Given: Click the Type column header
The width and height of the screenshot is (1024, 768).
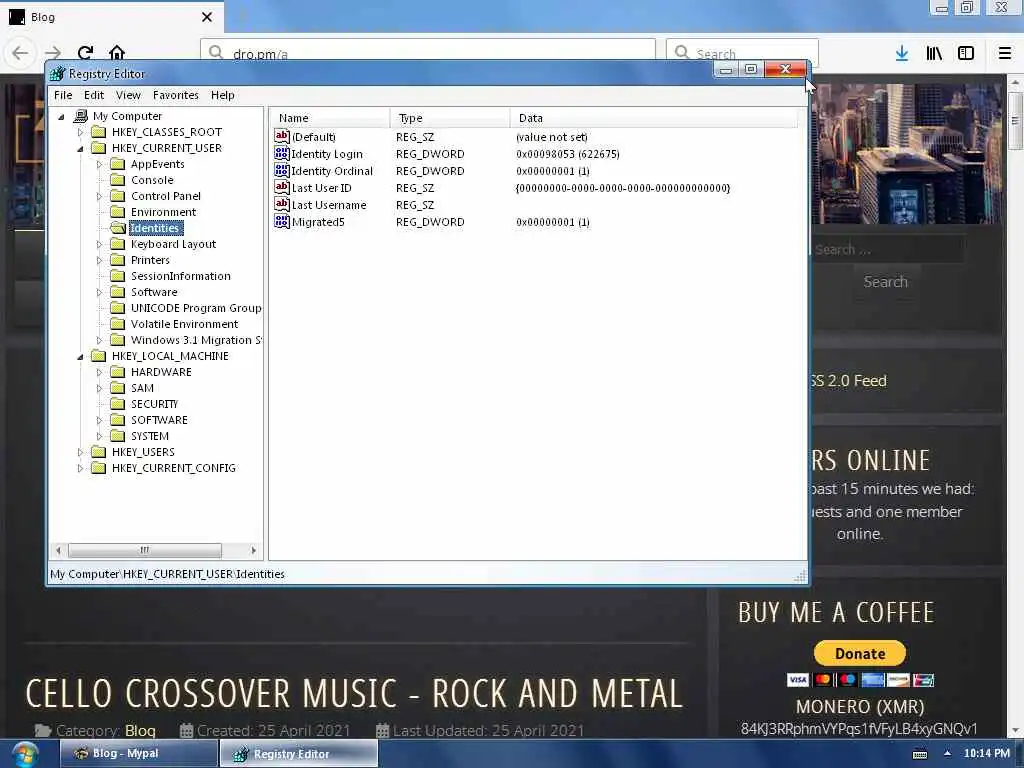Looking at the screenshot, I should tap(450, 118).
